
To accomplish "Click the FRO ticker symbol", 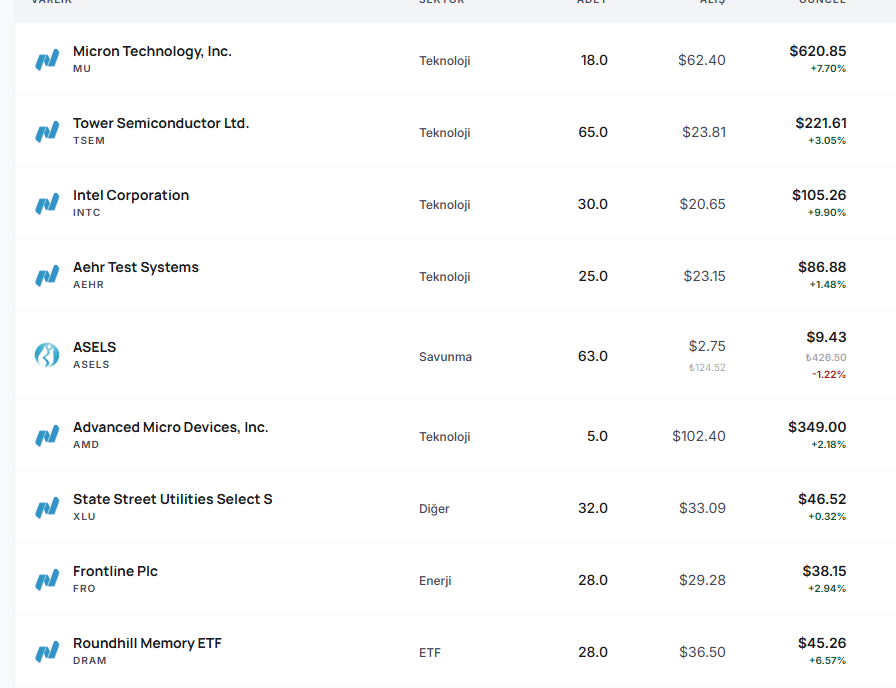I will 84,589.
